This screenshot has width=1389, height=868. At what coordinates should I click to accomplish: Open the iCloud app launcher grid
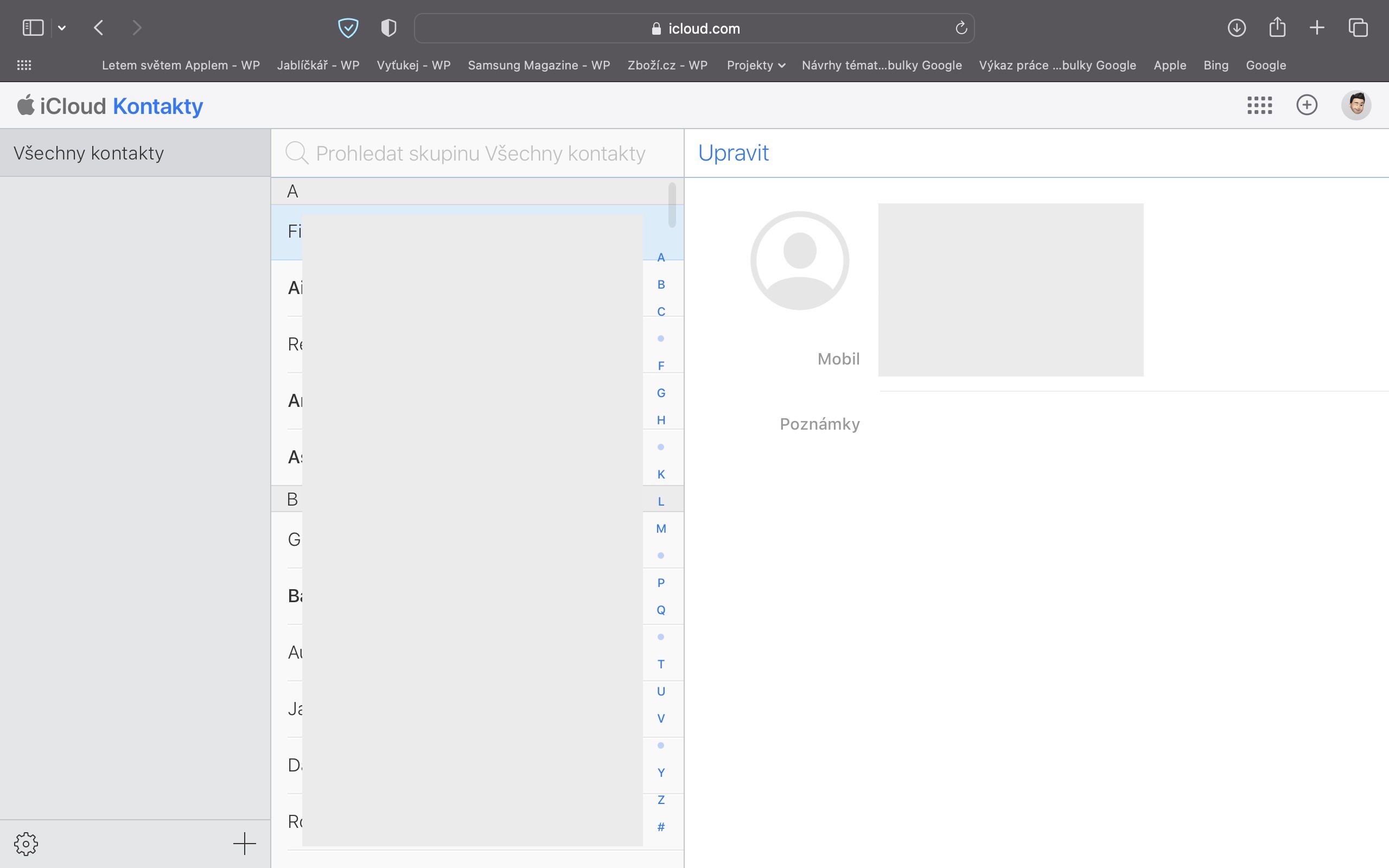click(1259, 105)
